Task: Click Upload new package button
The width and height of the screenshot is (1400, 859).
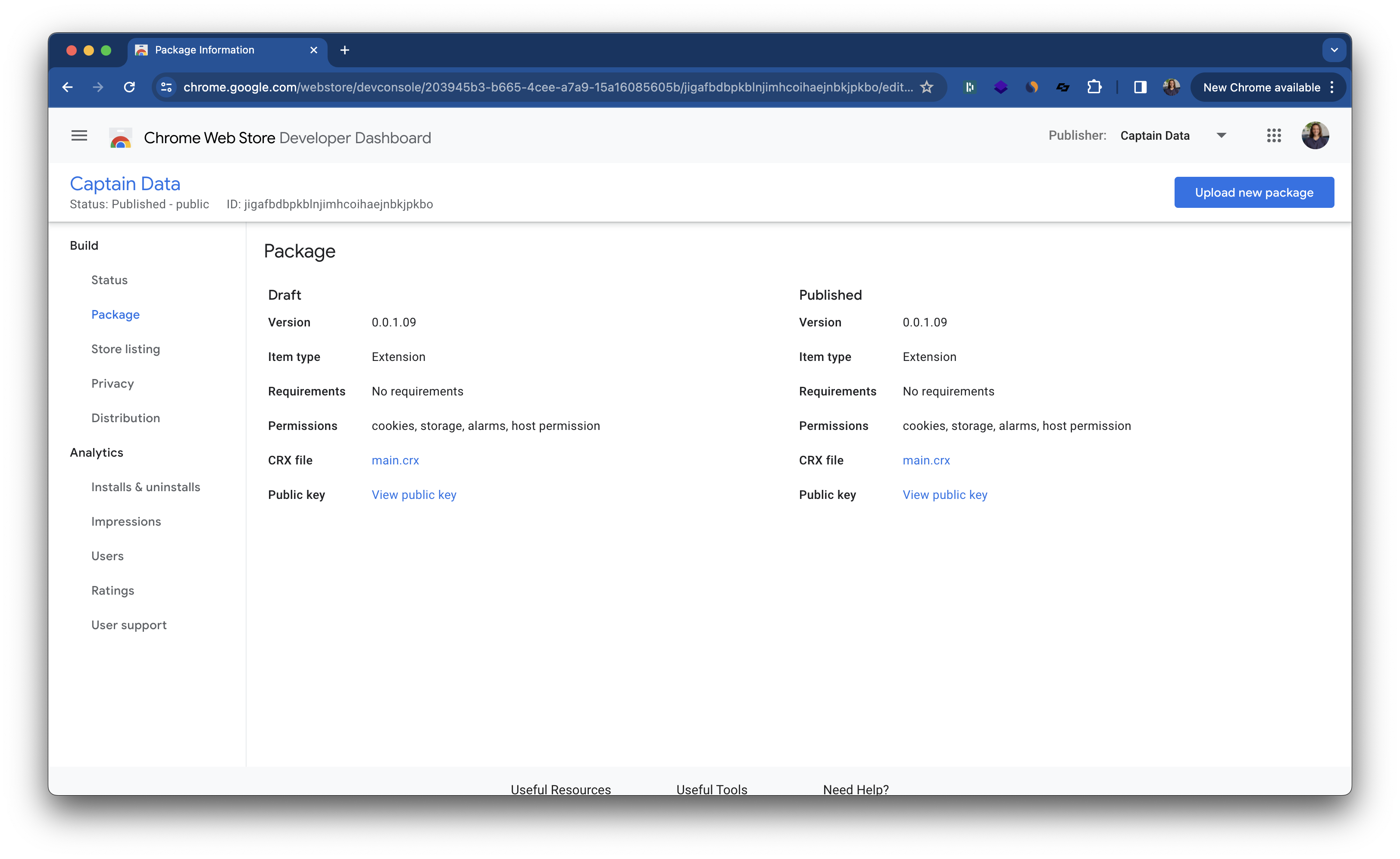Action: 1253,192
